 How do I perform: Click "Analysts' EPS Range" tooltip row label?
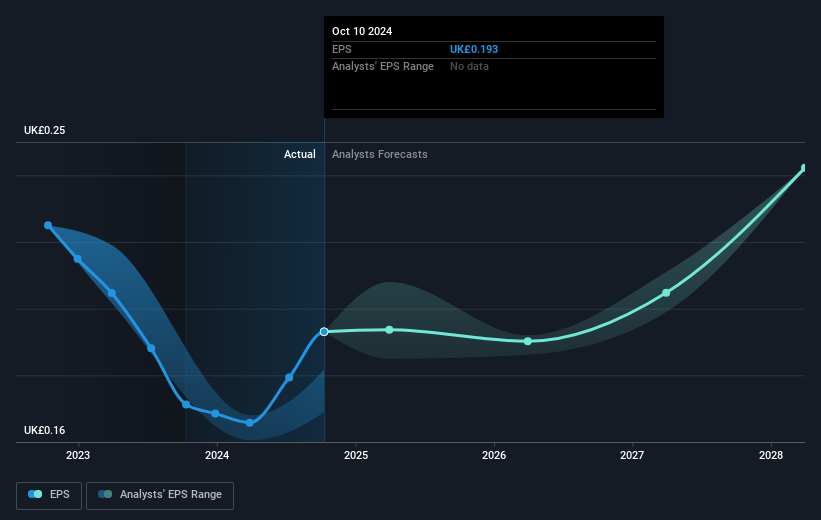click(x=383, y=67)
